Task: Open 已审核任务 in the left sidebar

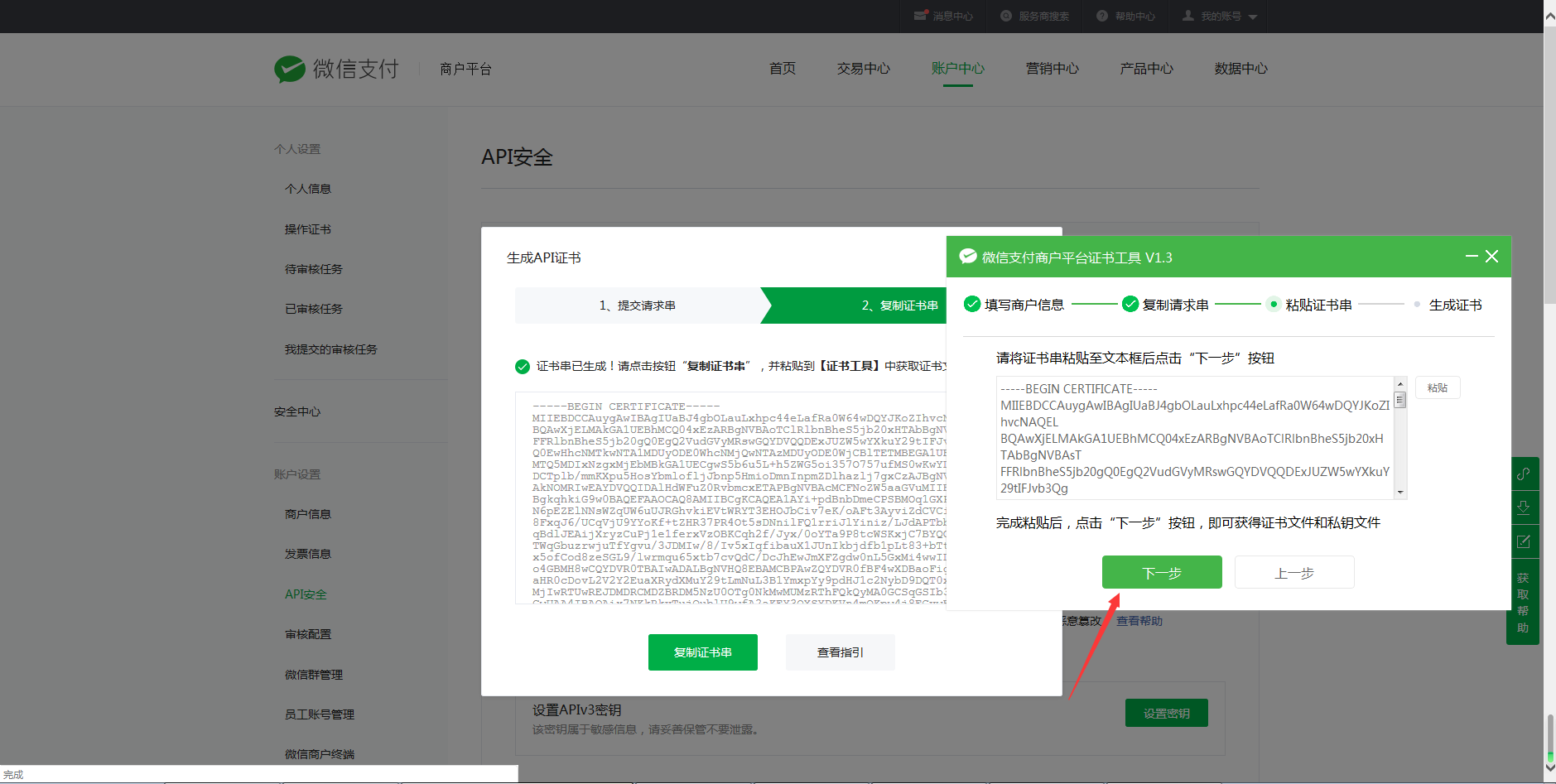Action: pyautogui.click(x=314, y=309)
